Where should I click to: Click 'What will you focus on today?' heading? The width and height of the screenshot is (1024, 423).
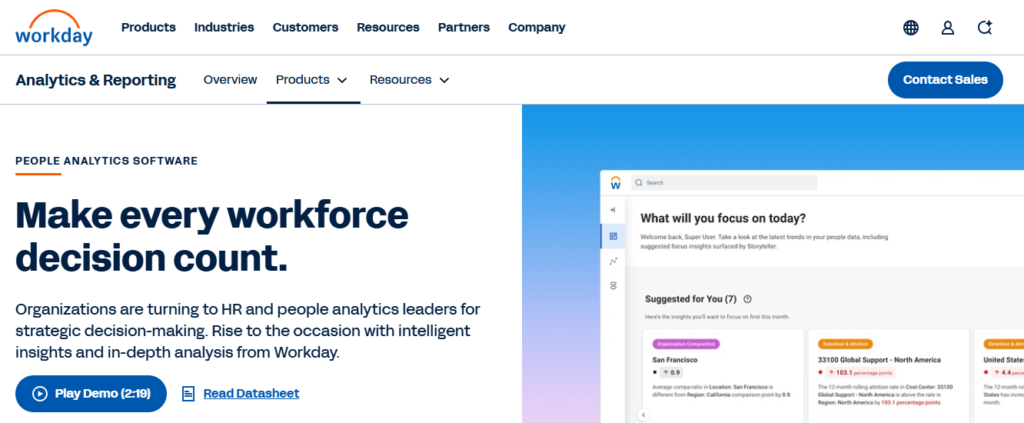tap(723, 218)
